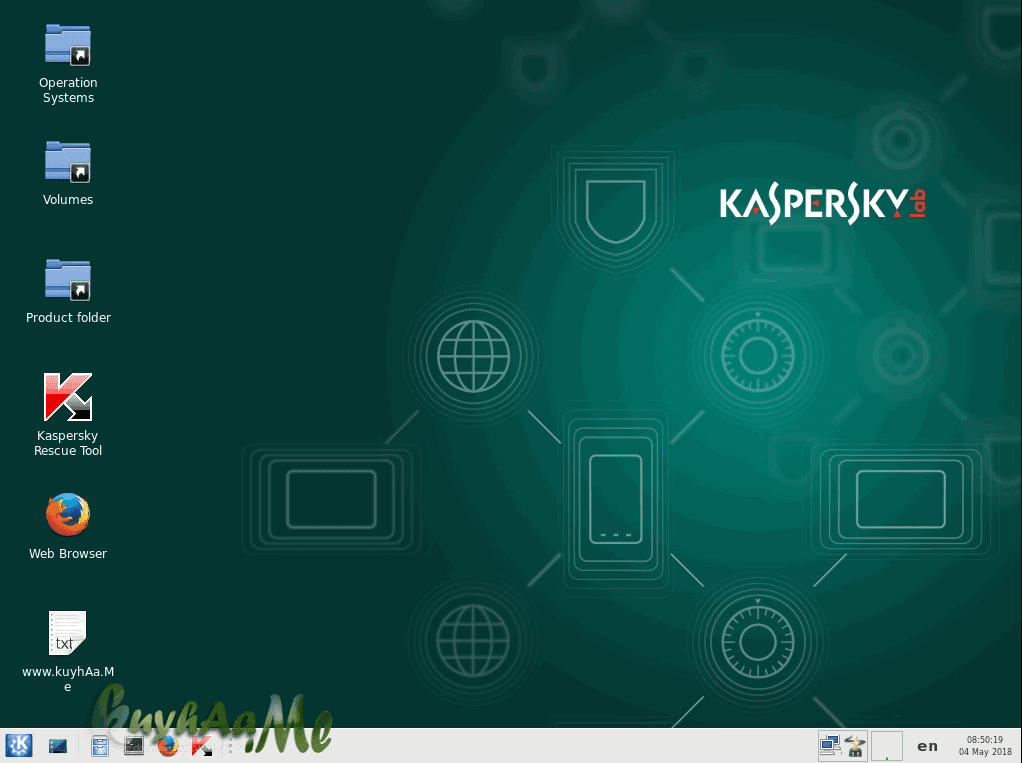
Task: Click the 'Web Browser' desktop label
Action: pos(68,553)
